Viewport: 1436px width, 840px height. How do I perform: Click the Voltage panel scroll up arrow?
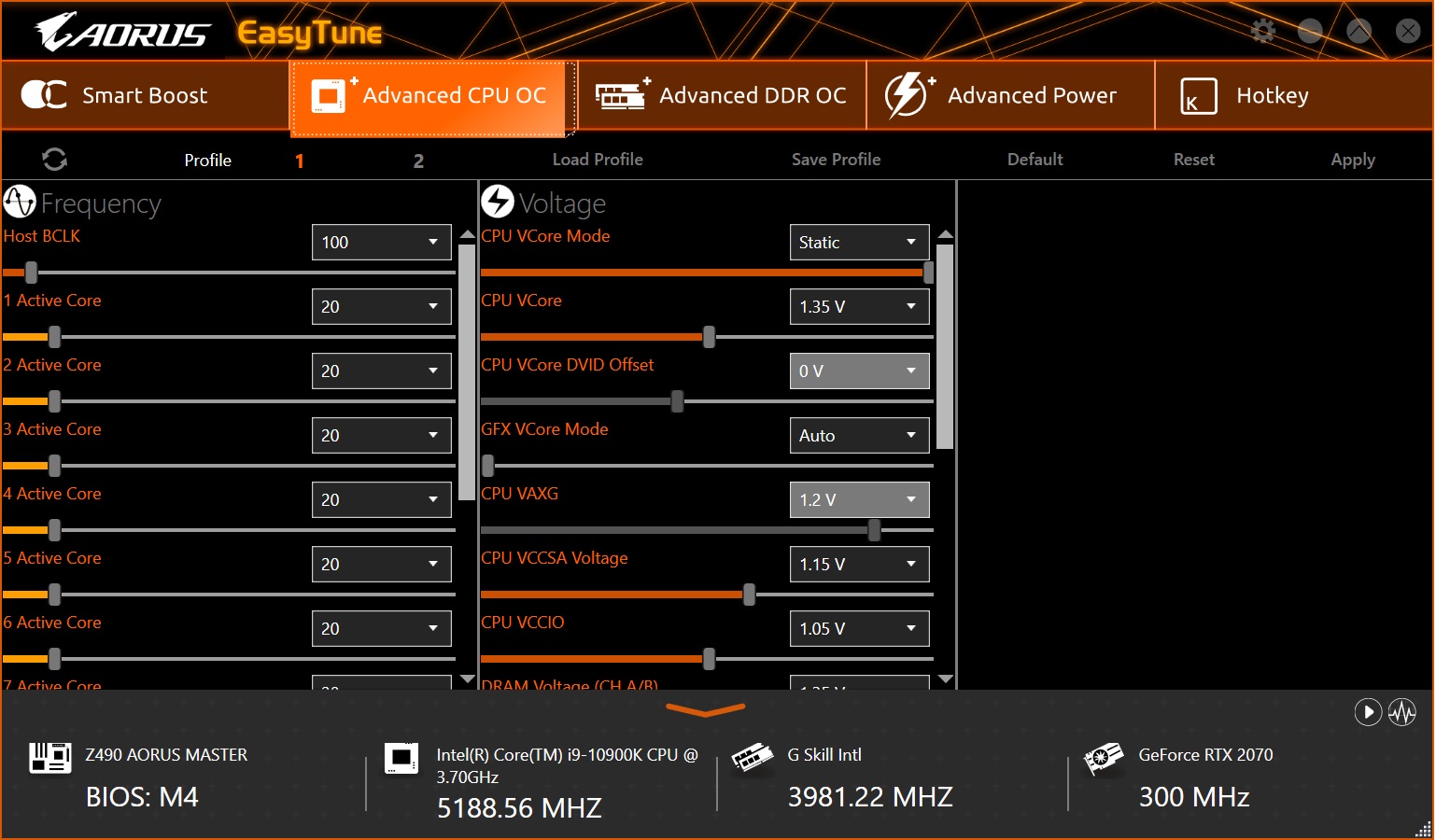pyautogui.click(x=946, y=234)
